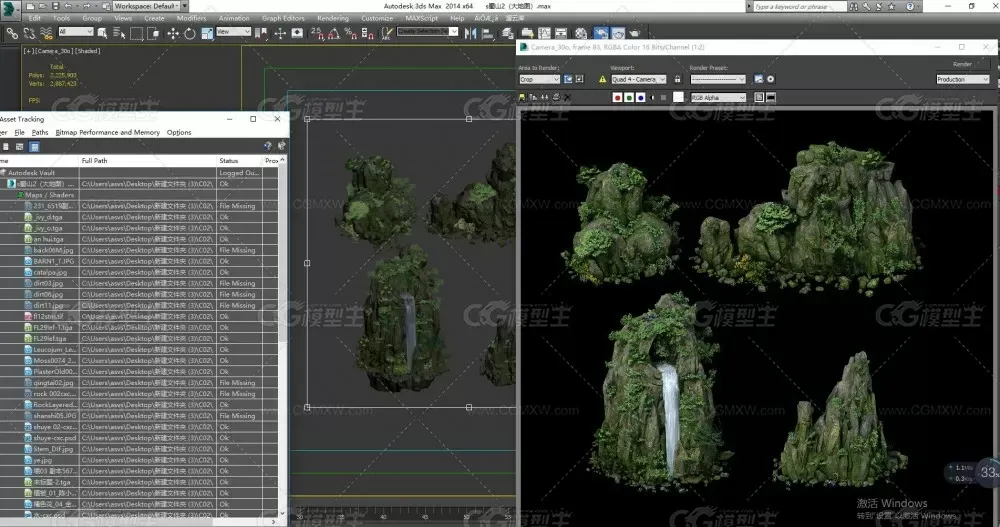Click the Save Image icon in render window
Screen dimensions: 1000x527
522,98
